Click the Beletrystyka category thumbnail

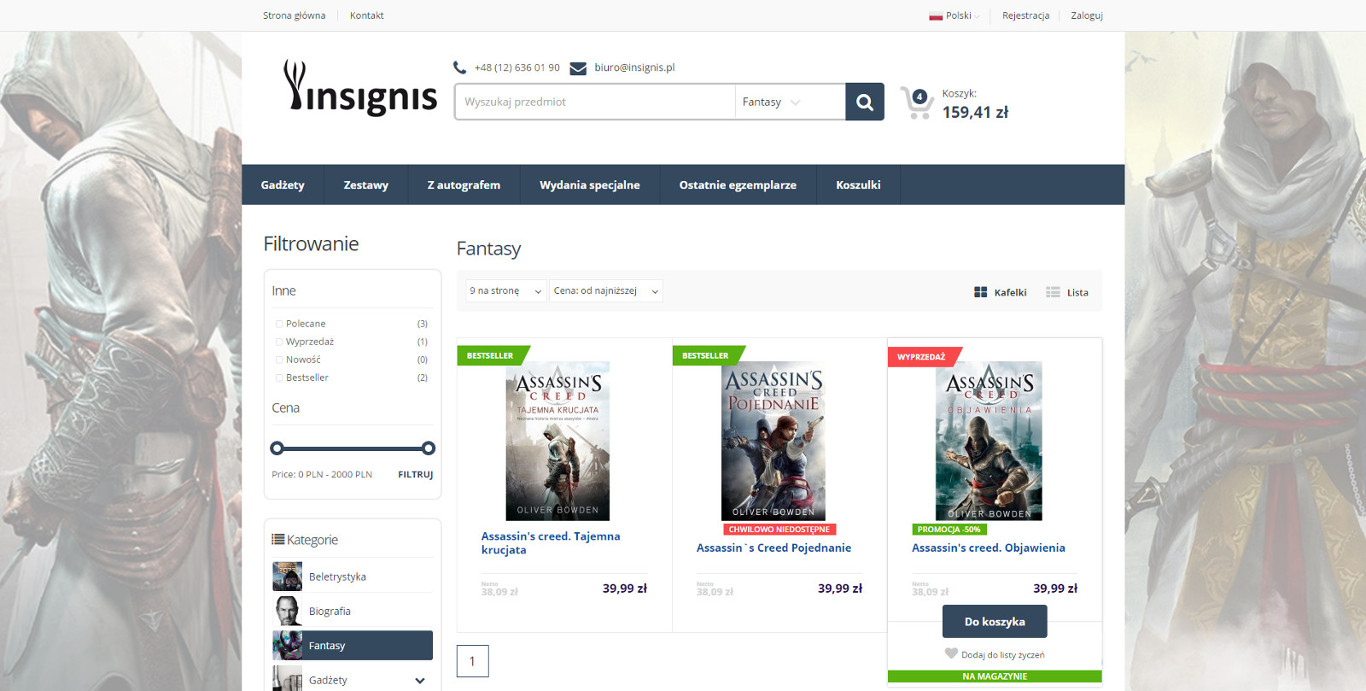coord(287,577)
